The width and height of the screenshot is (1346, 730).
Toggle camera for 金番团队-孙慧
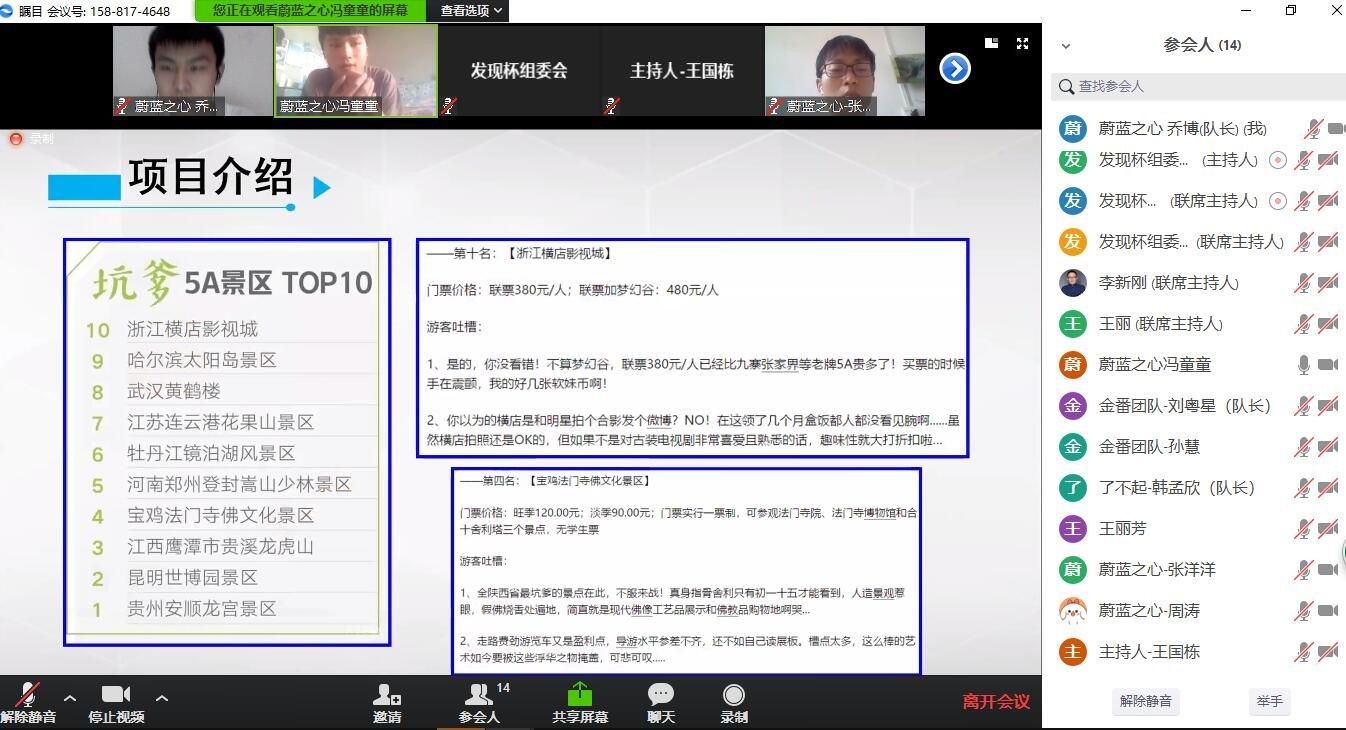1328,447
